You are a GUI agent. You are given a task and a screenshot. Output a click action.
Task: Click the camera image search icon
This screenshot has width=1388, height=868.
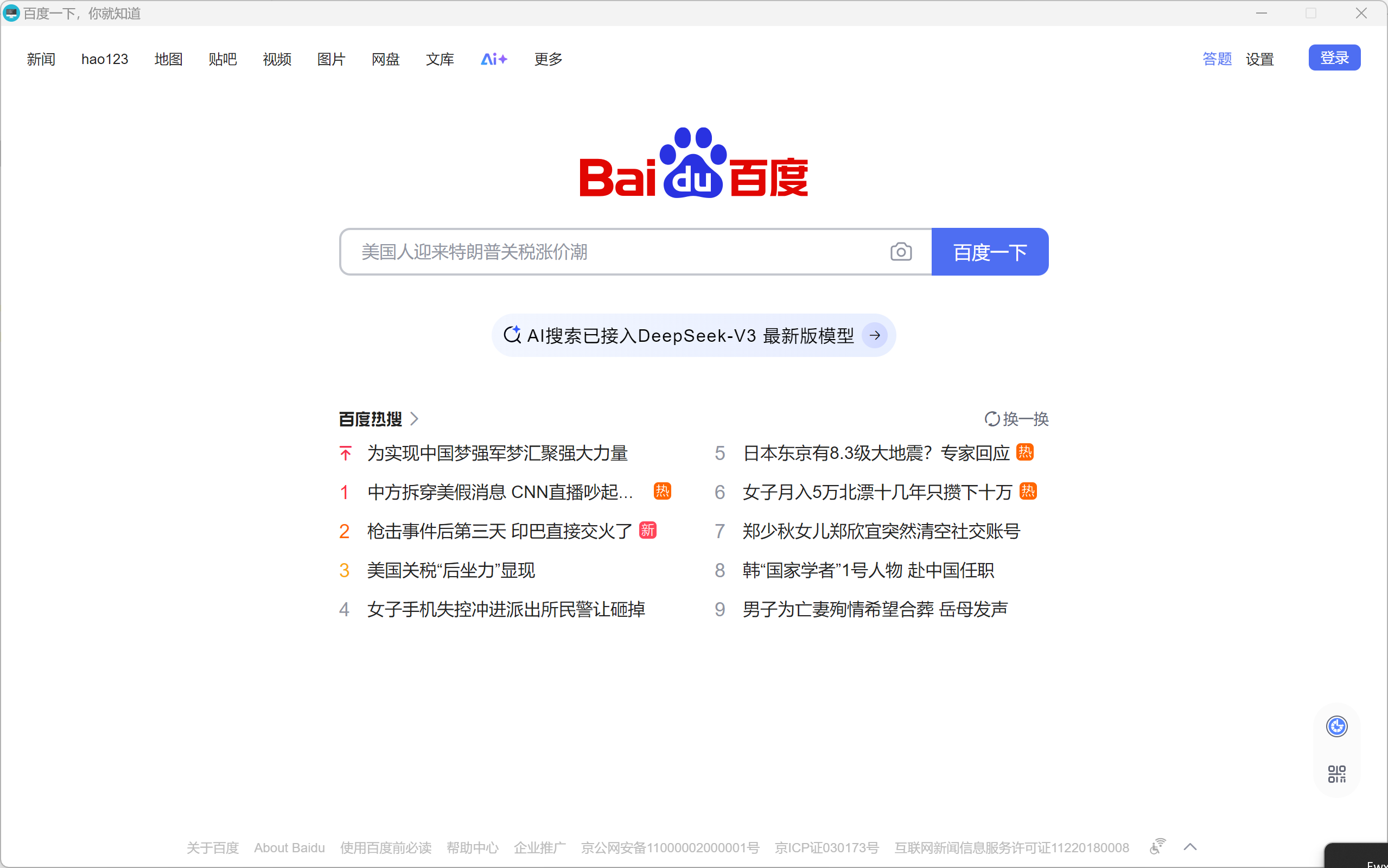pyautogui.click(x=901, y=251)
